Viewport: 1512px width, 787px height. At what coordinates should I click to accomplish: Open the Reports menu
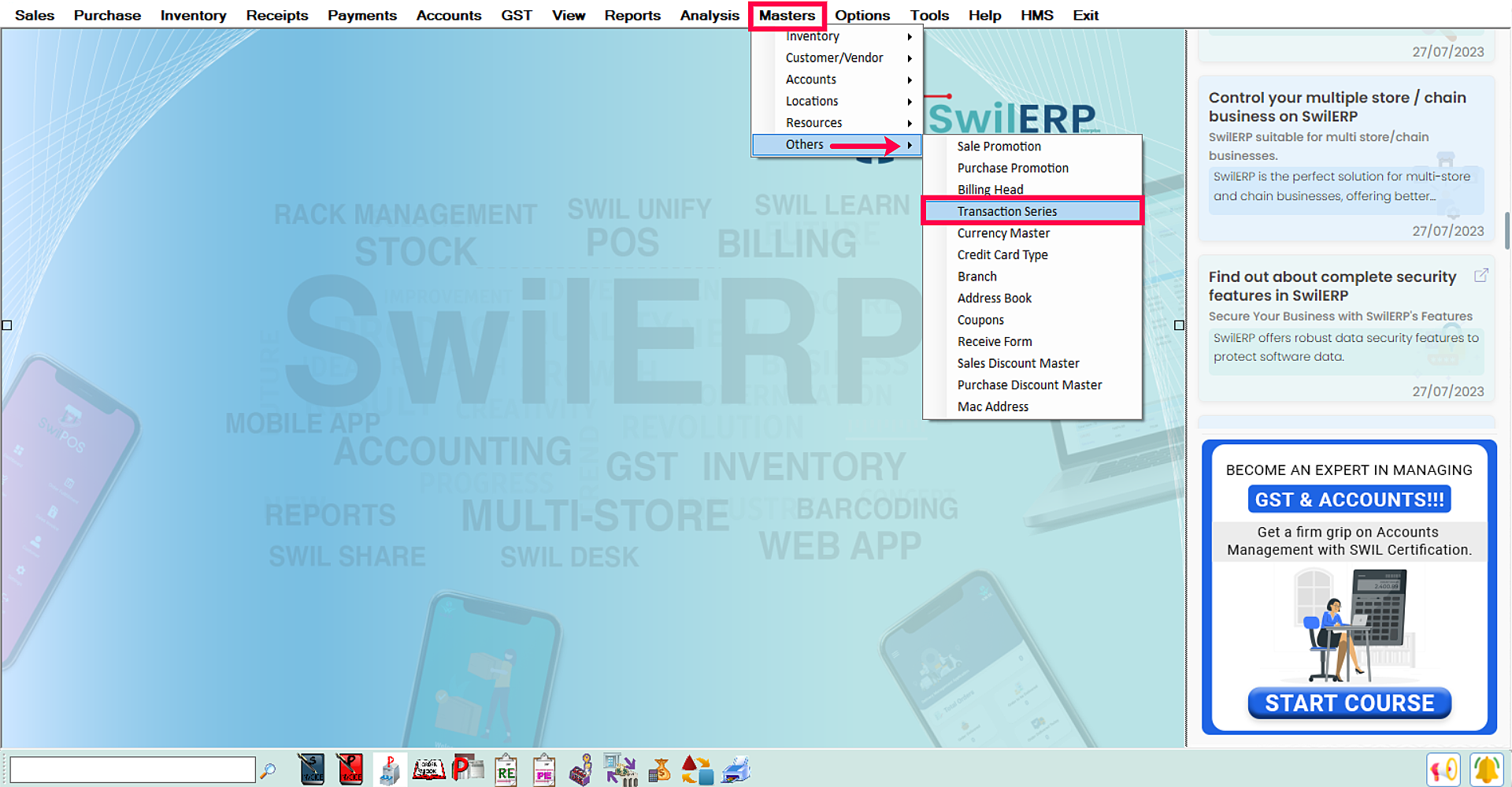pos(632,15)
